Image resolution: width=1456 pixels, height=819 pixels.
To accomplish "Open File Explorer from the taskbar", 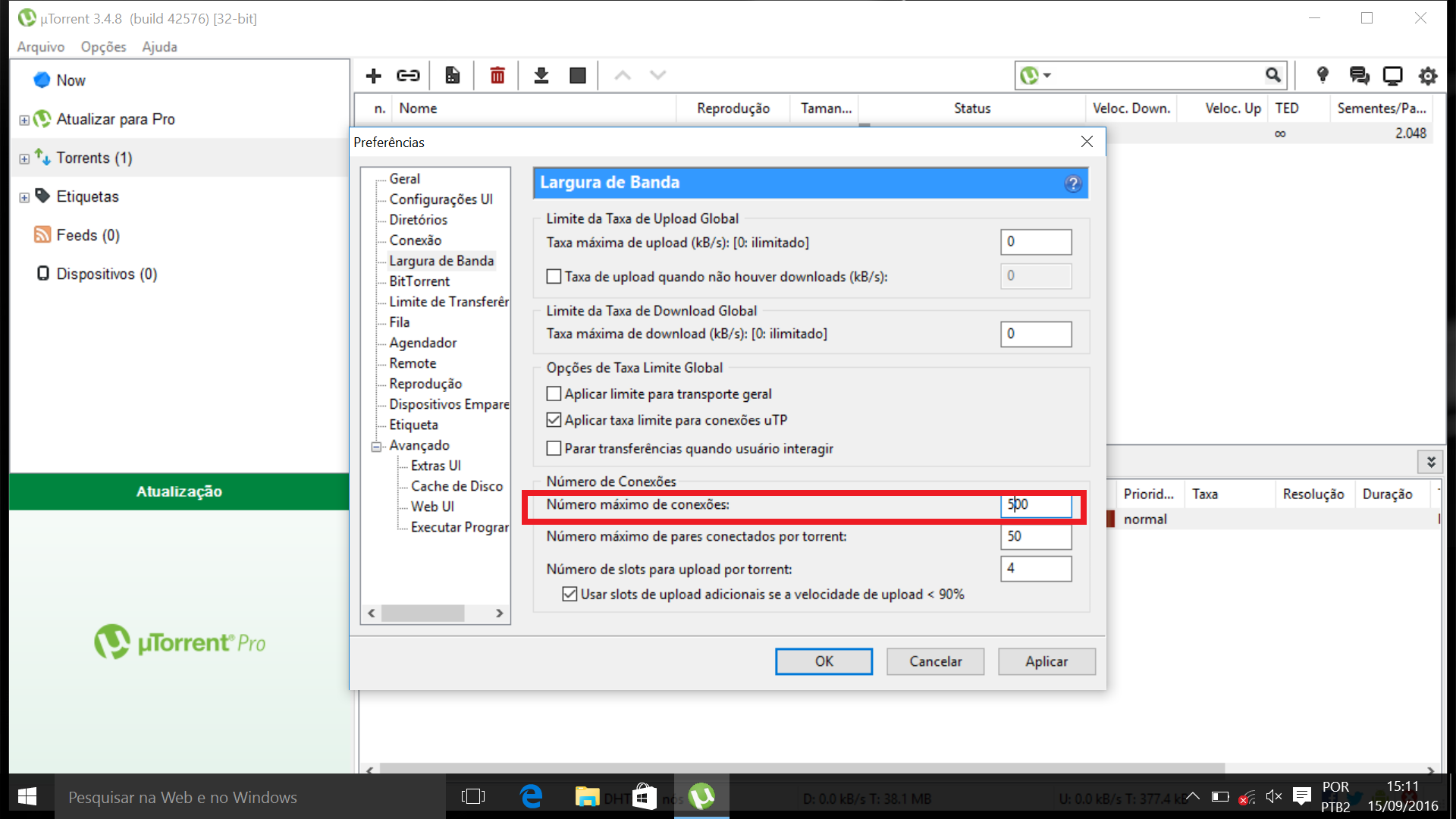I will click(587, 796).
